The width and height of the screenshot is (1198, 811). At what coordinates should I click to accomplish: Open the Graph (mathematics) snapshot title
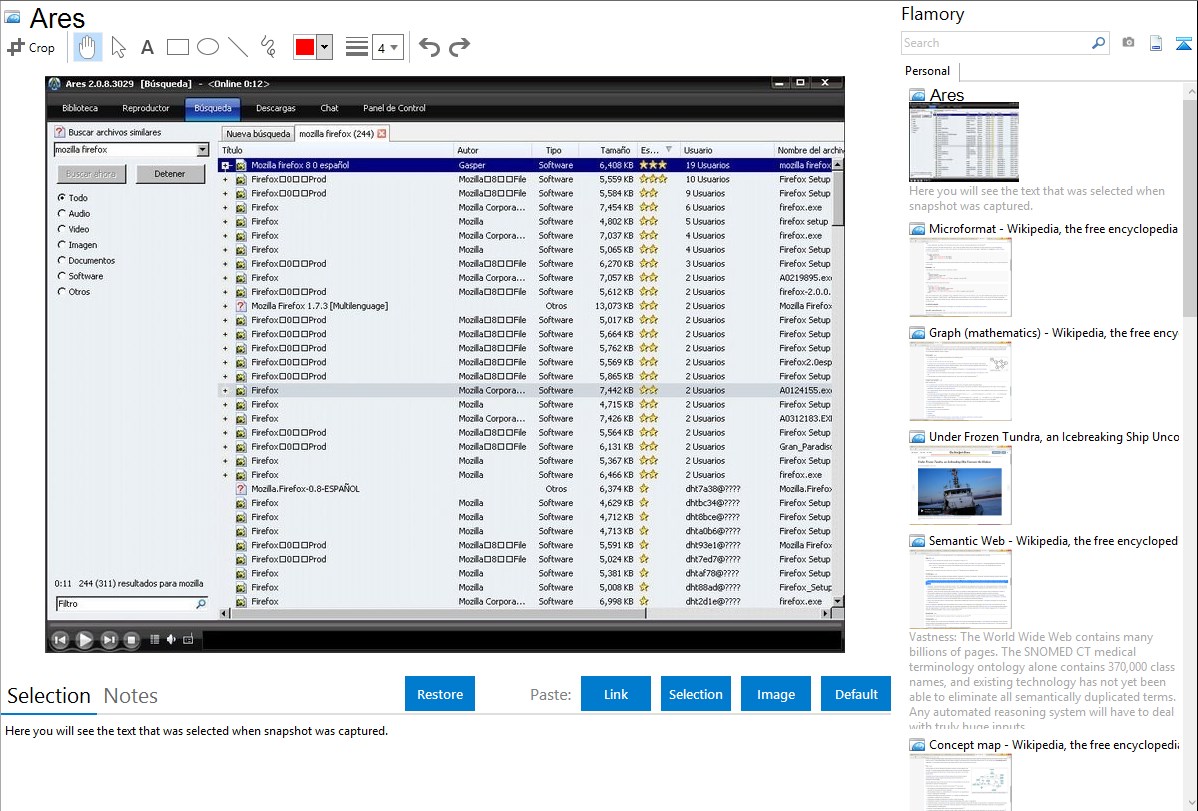point(1053,333)
